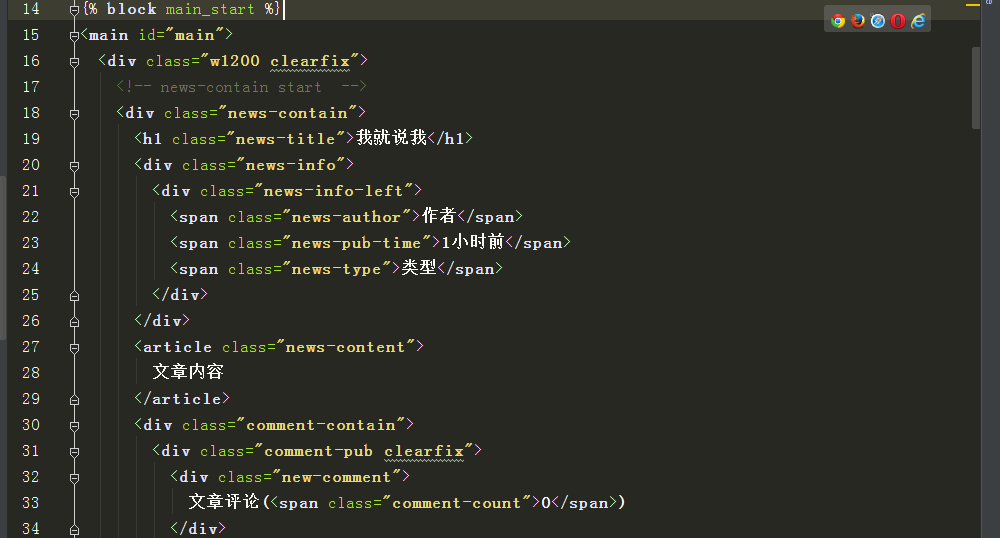Collapse new-comment div fold on line 32

tap(74, 477)
